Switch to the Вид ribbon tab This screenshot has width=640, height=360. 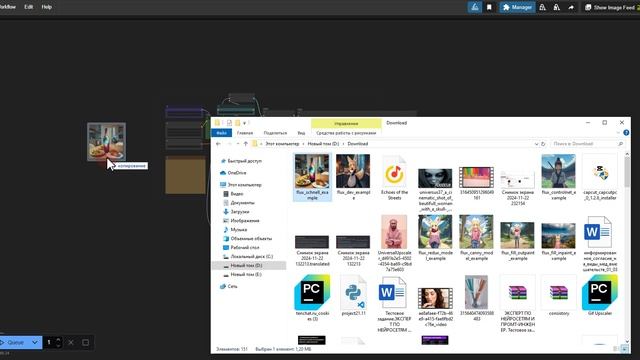tap(301, 133)
